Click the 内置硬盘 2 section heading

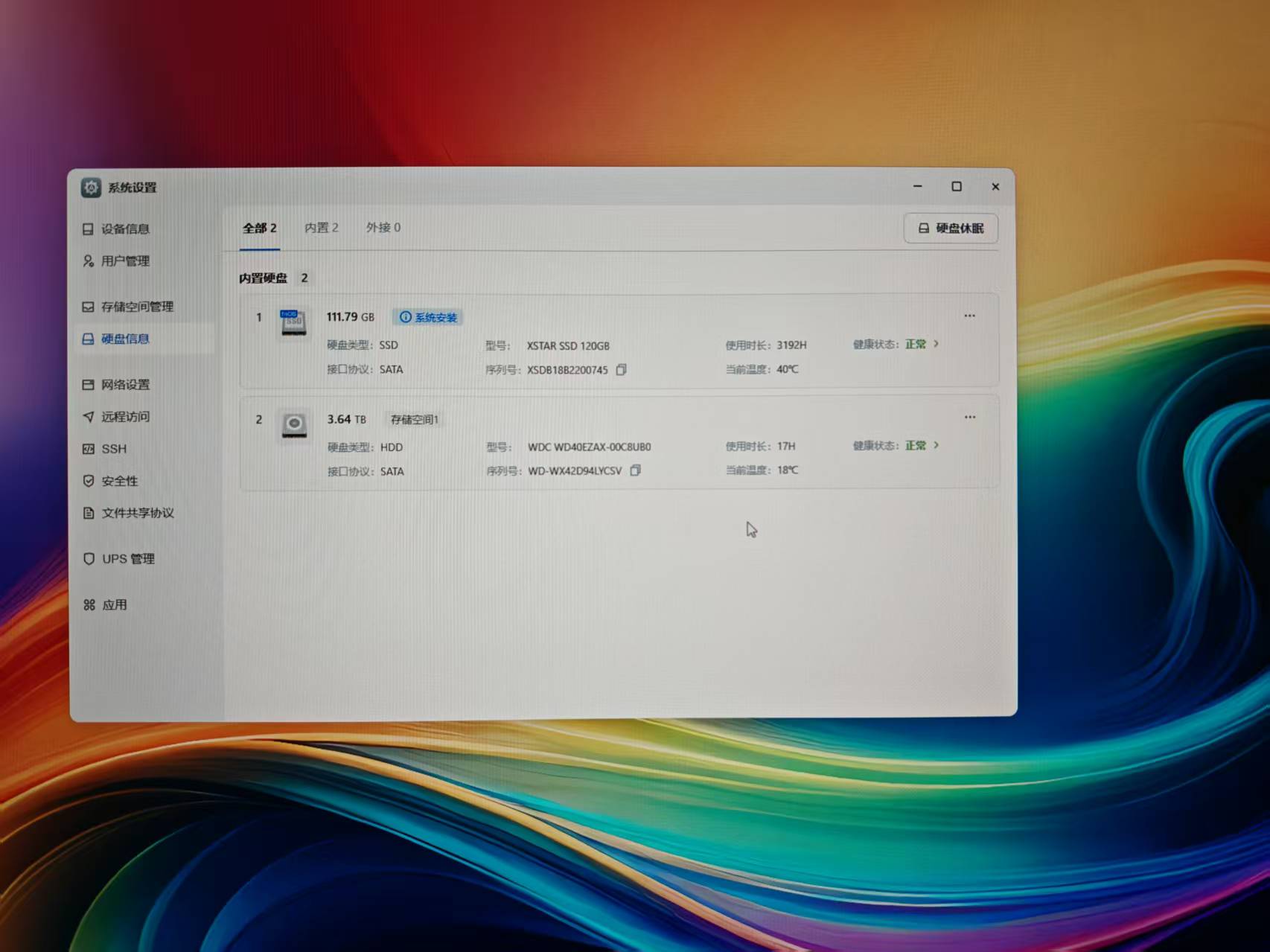coord(274,278)
